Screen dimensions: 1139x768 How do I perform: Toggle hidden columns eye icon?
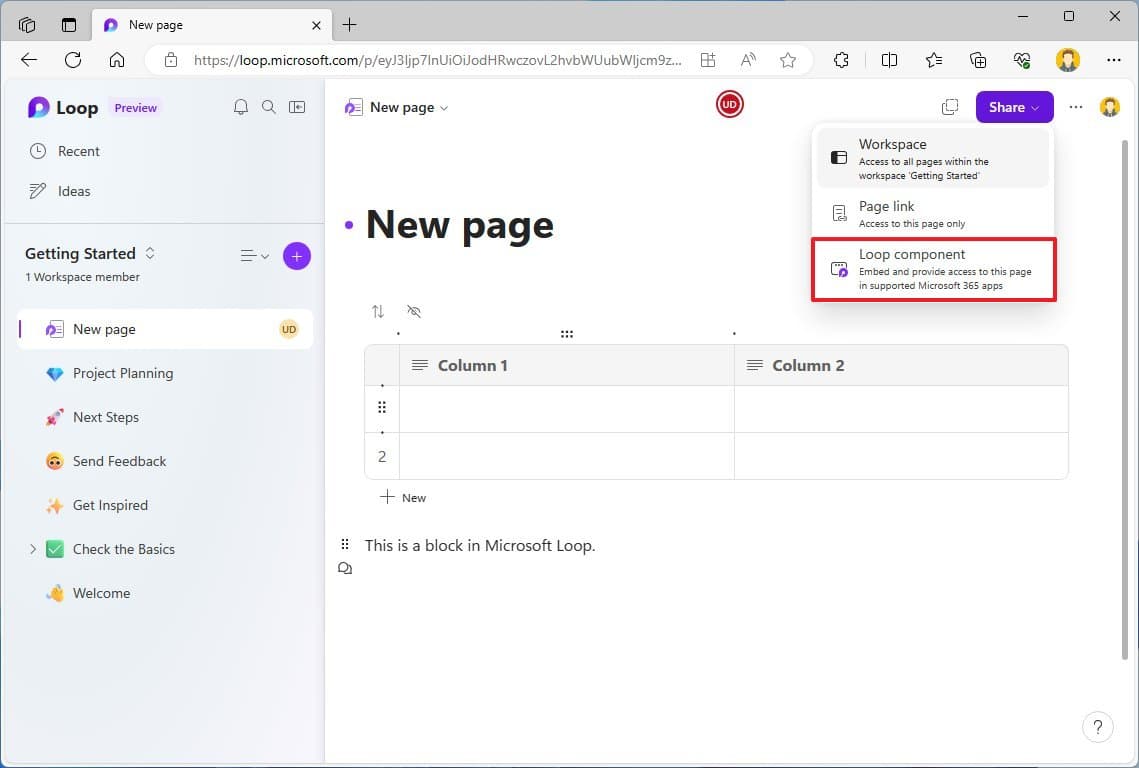coord(414,311)
